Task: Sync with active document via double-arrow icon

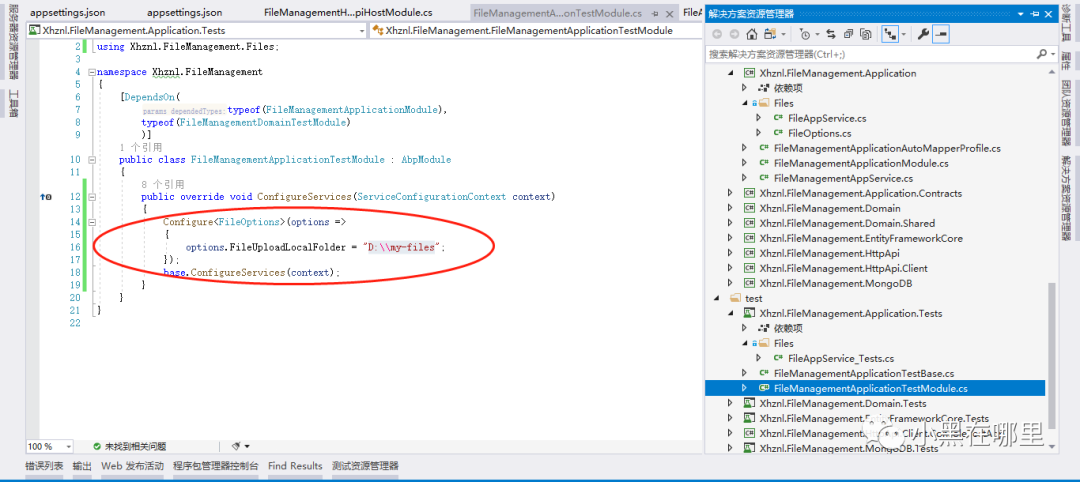Action: click(x=831, y=34)
